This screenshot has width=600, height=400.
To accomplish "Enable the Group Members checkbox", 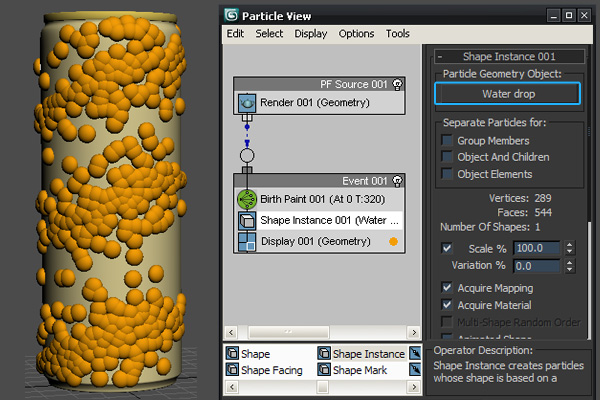I will click(448, 141).
